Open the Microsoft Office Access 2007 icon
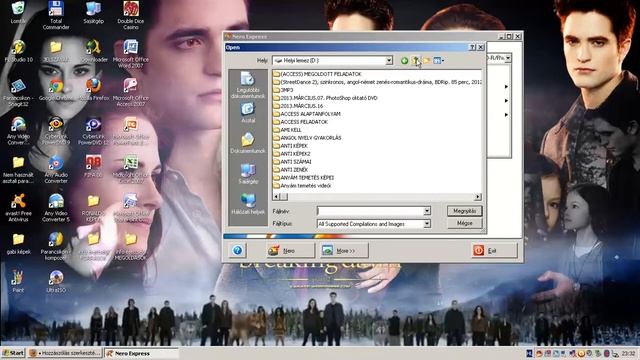 (131, 93)
